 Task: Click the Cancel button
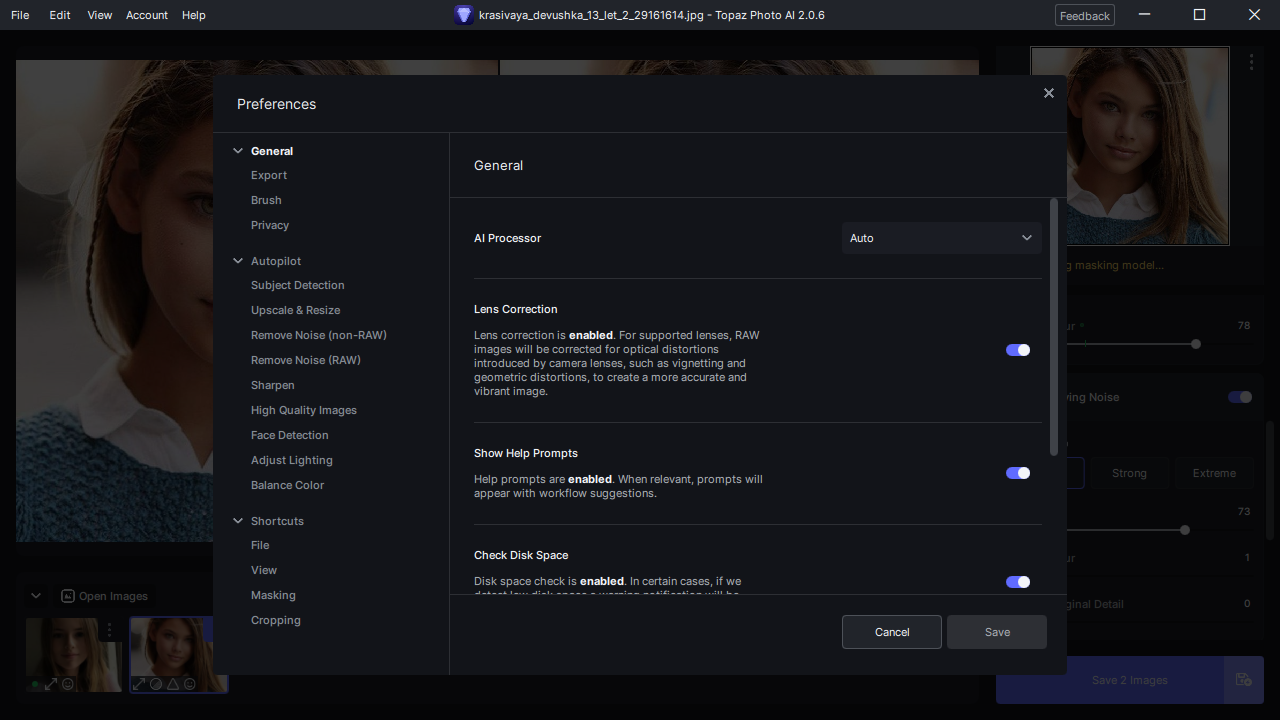point(892,632)
